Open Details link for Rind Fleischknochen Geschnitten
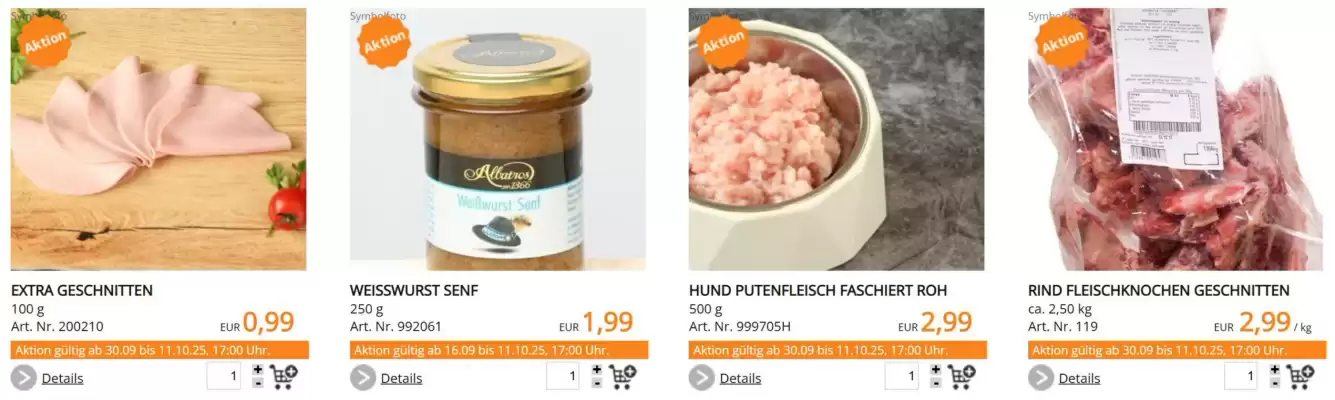1335x400 pixels. pos(1079,378)
